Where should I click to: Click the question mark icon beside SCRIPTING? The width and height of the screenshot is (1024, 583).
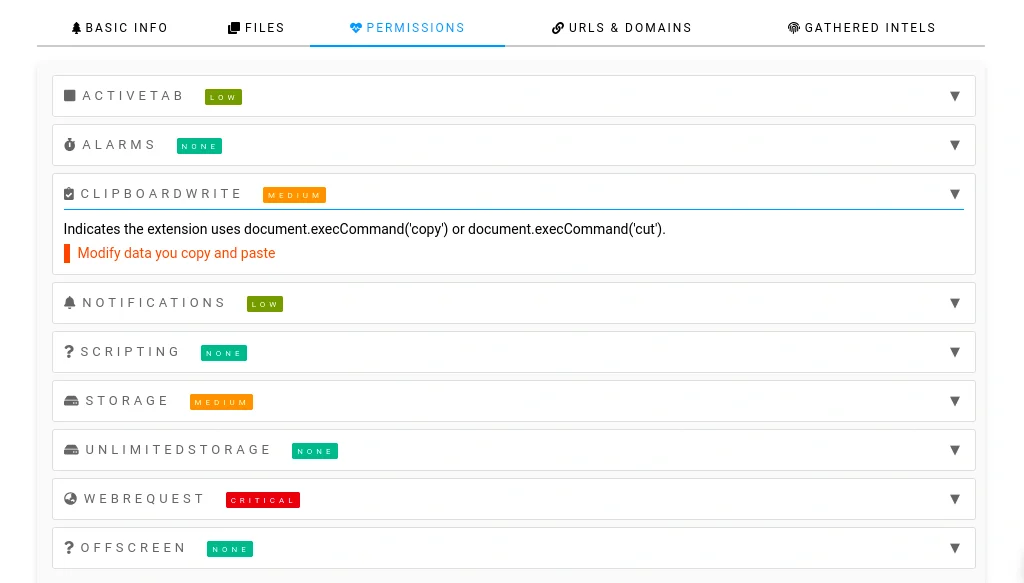pos(69,352)
